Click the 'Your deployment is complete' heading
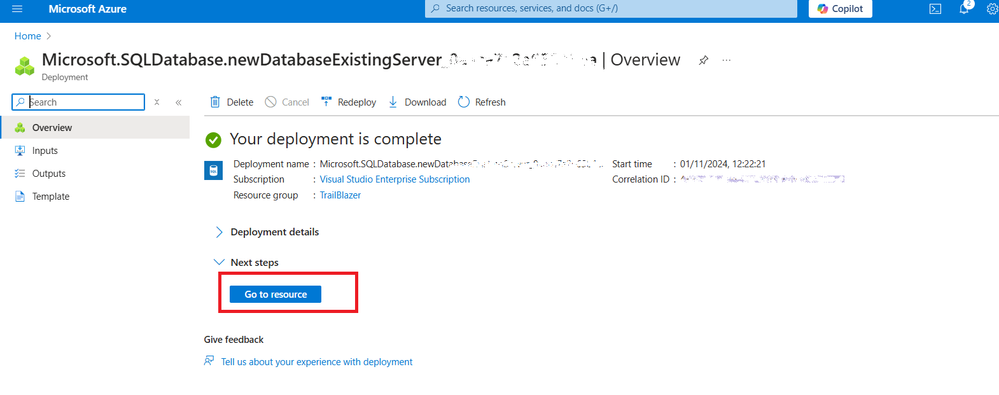The width and height of the screenshot is (999, 395). (335, 139)
